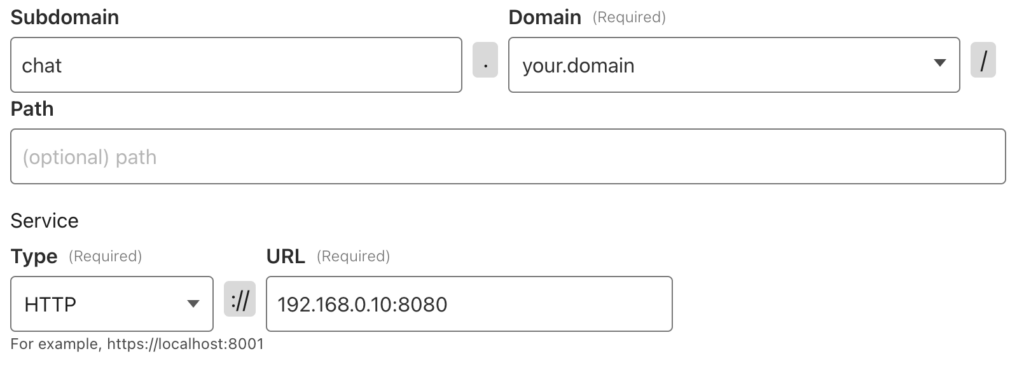1024x370 pixels.
Task: Click the (Required) hint next to Domain
Action: [x=629, y=18]
